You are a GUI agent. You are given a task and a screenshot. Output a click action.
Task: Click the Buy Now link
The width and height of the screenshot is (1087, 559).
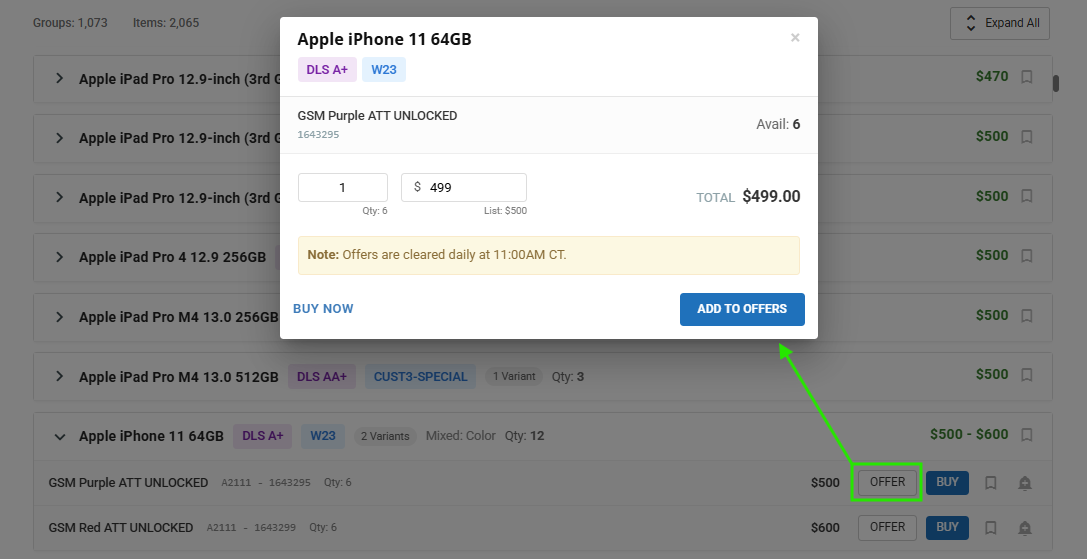(323, 309)
